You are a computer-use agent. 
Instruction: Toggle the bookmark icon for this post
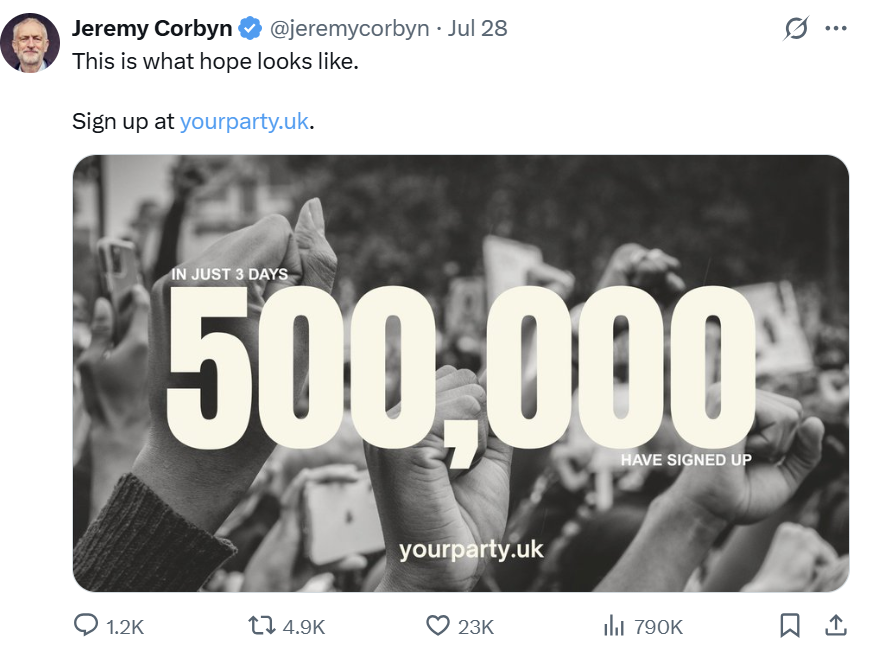790,625
